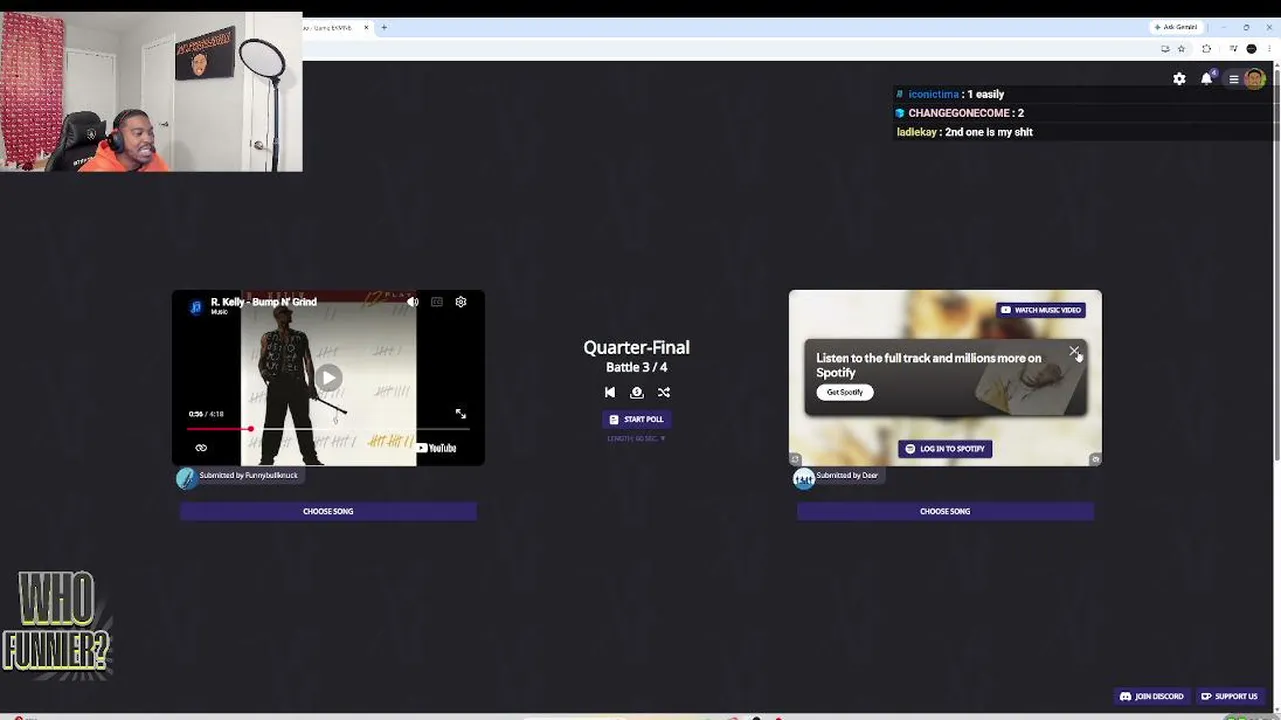Start the poll
This screenshot has width=1281, height=720.
point(636,419)
